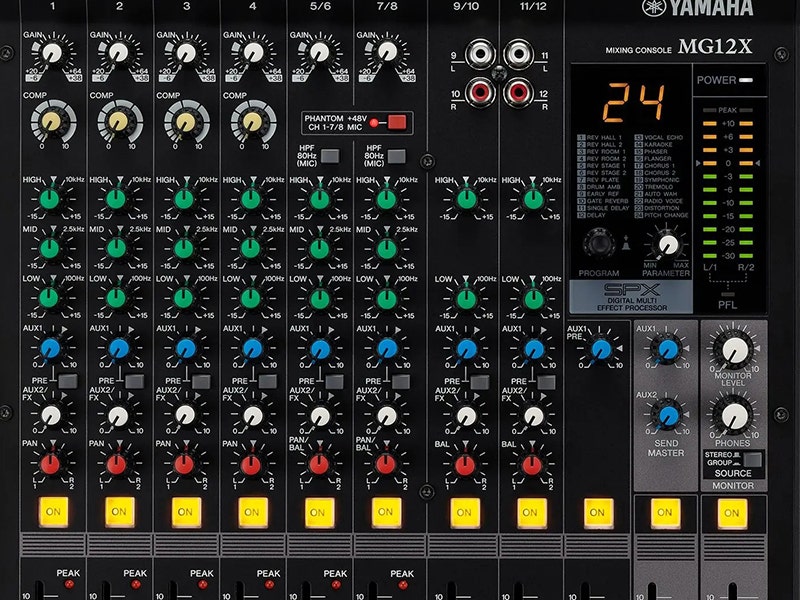The image size is (800, 600).
Task: Toggle the PRE switch on channel 11/12
Action: pyautogui.click(x=546, y=381)
